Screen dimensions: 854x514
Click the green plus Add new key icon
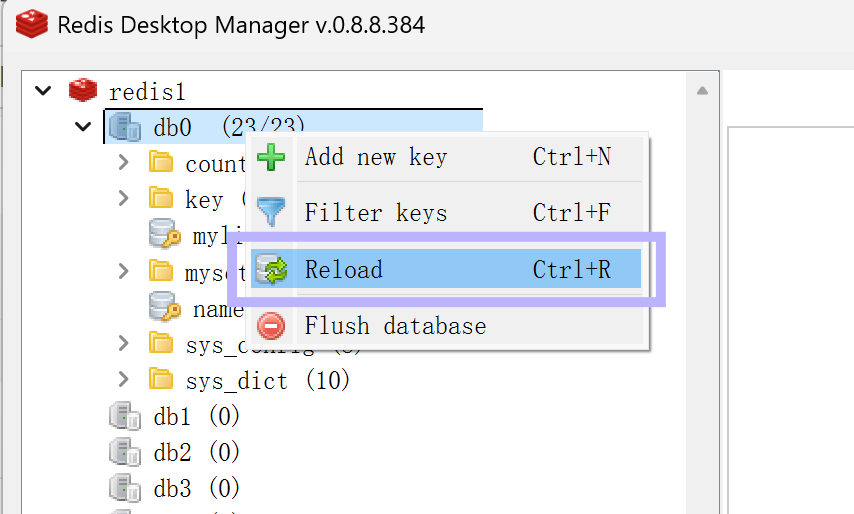(x=271, y=157)
